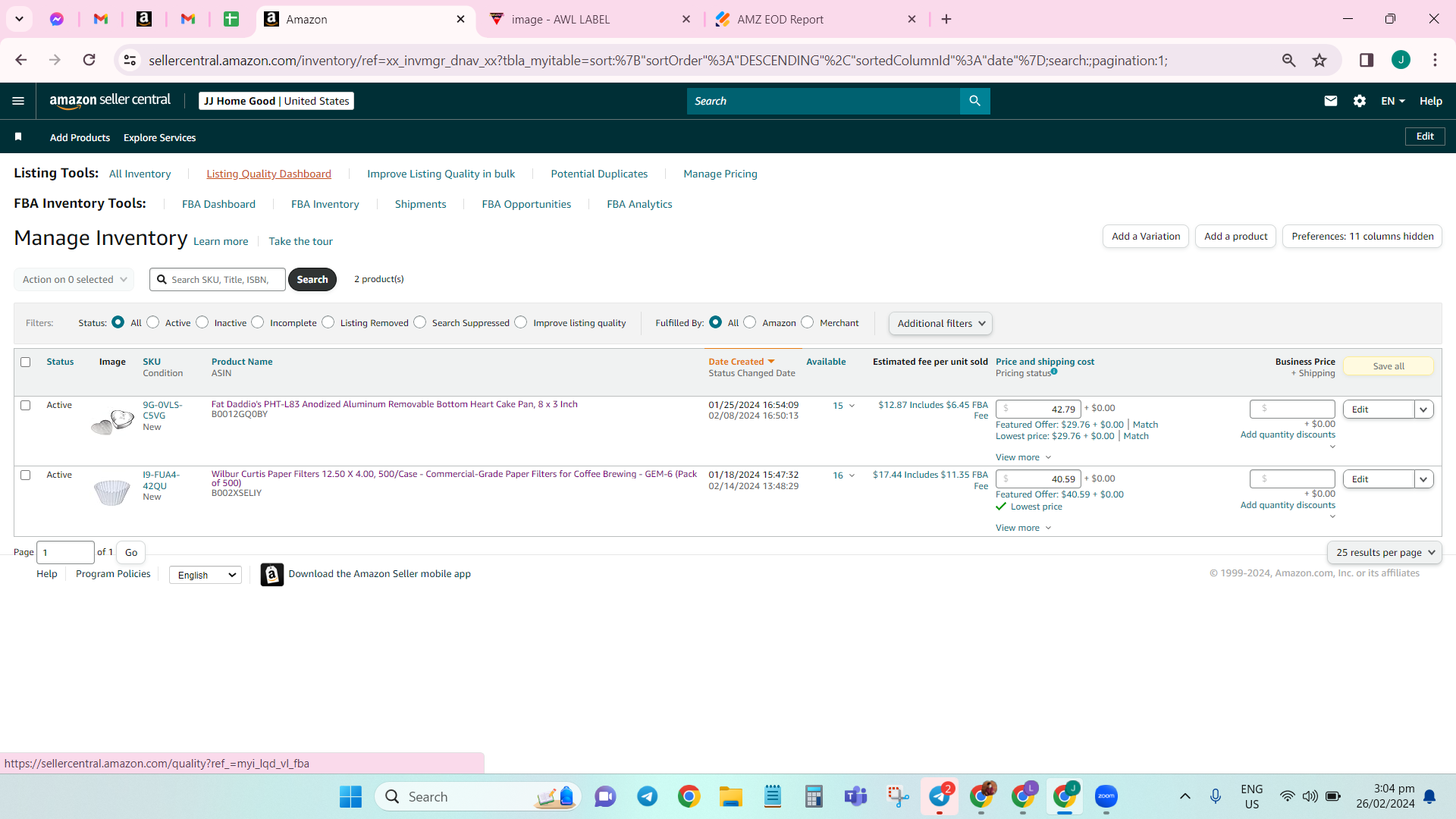Check the Wilbur Curtis Paper Filters row checkbox

click(25, 475)
